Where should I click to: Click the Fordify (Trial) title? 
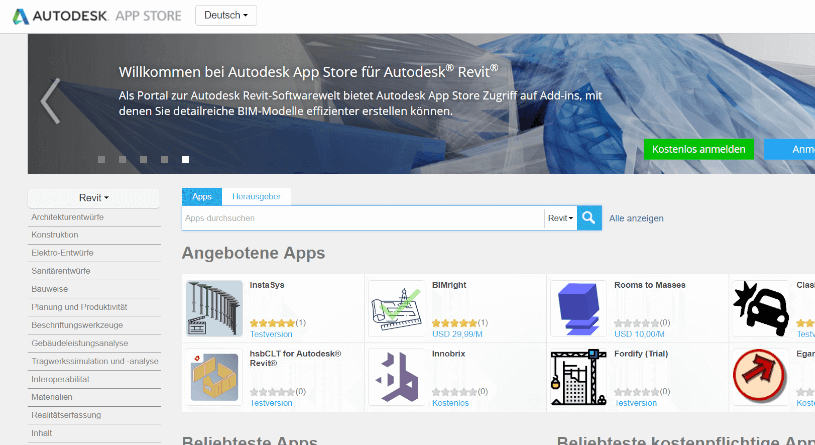[x=641, y=354]
